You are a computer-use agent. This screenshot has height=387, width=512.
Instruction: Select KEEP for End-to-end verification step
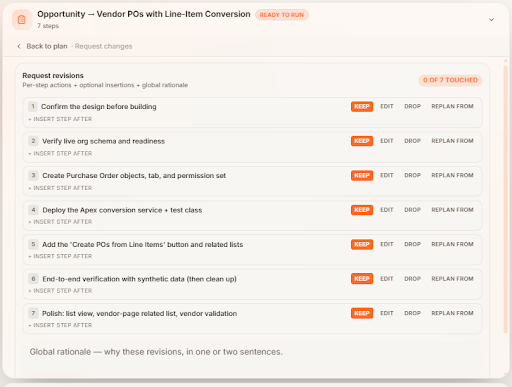[x=362, y=279]
